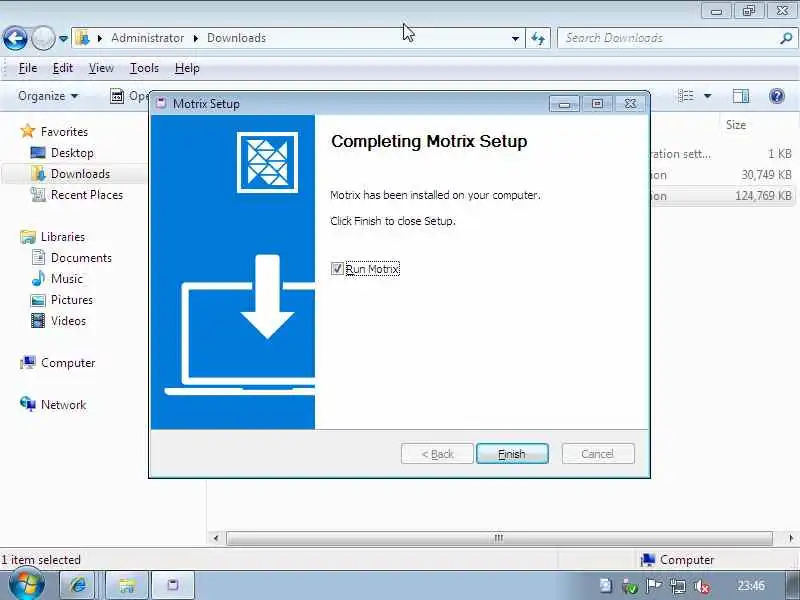
Task: Click the folder icon in address bar
Action: [83, 38]
